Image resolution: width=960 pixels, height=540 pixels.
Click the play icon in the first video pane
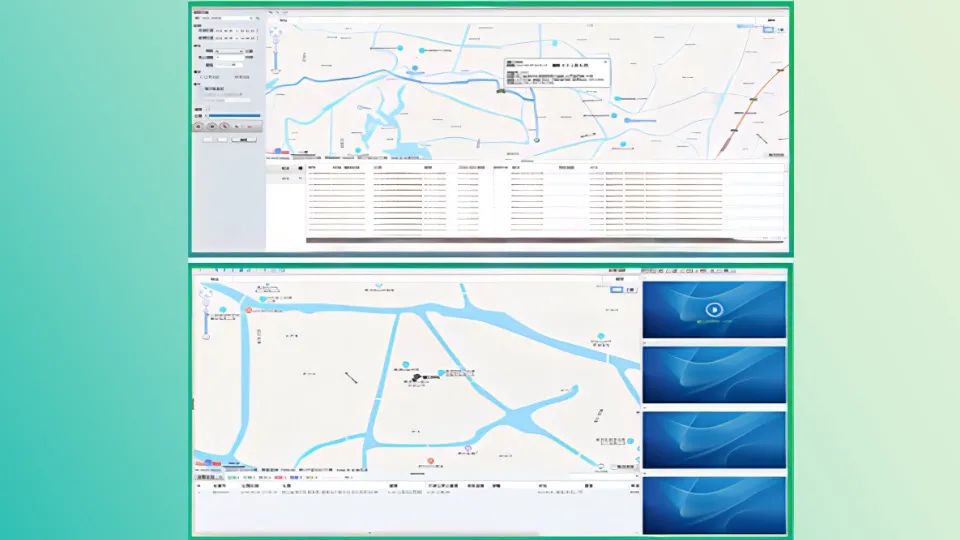(713, 309)
